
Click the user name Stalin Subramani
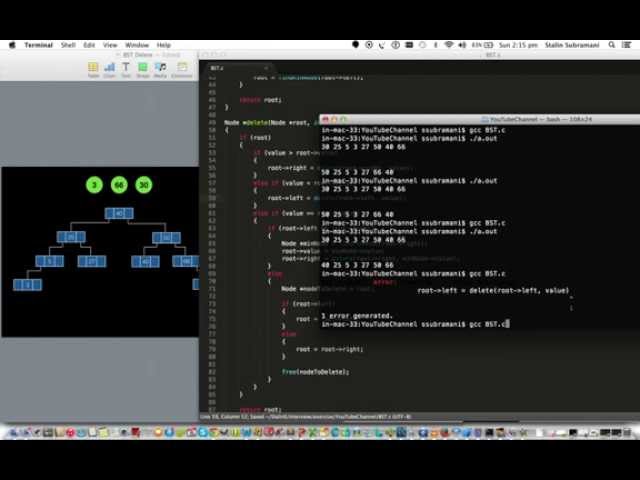click(x=572, y=45)
